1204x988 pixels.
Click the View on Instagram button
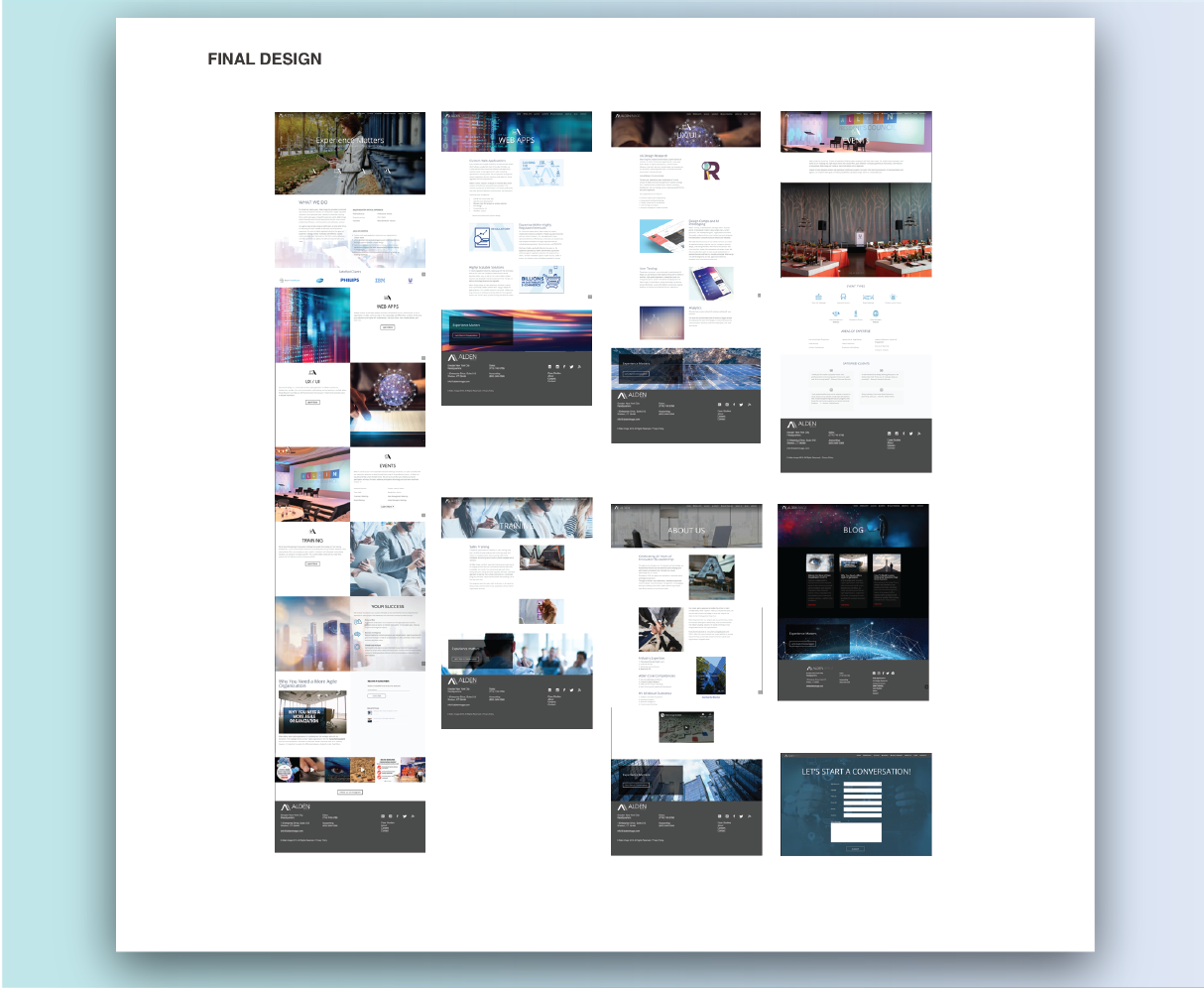[350, 792]
